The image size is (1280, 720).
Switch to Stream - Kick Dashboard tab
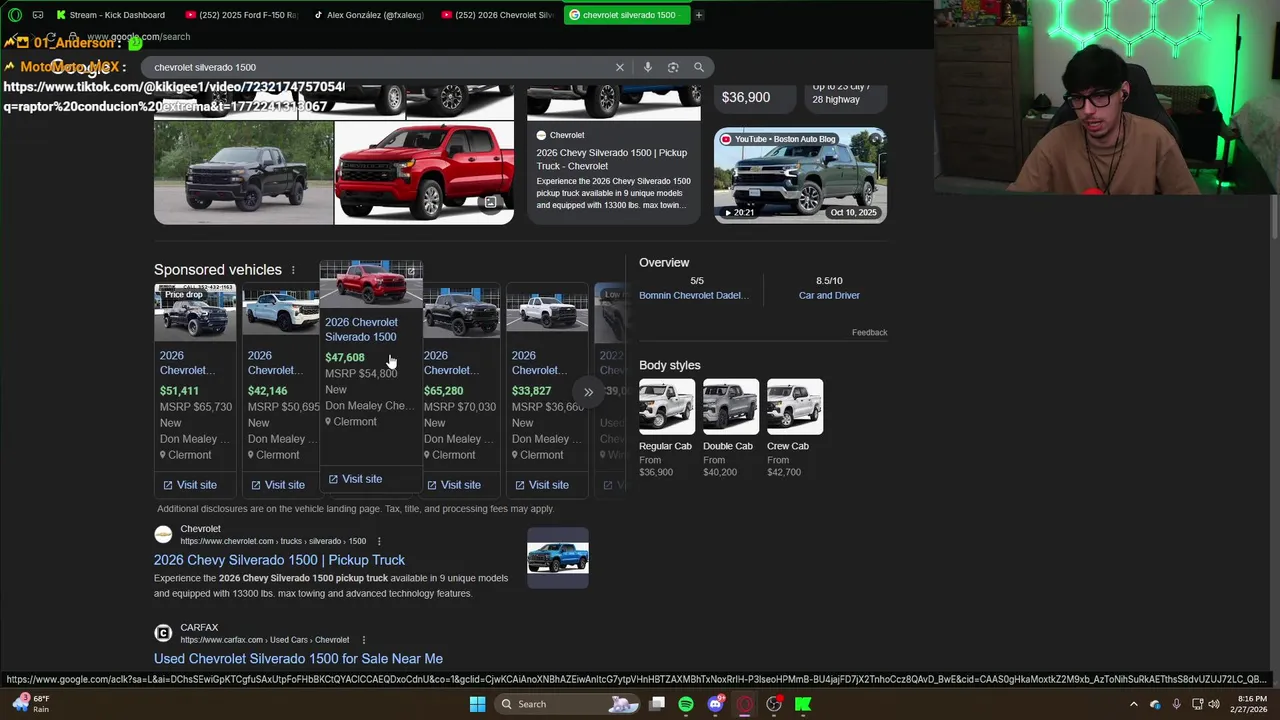coord(112,15)
